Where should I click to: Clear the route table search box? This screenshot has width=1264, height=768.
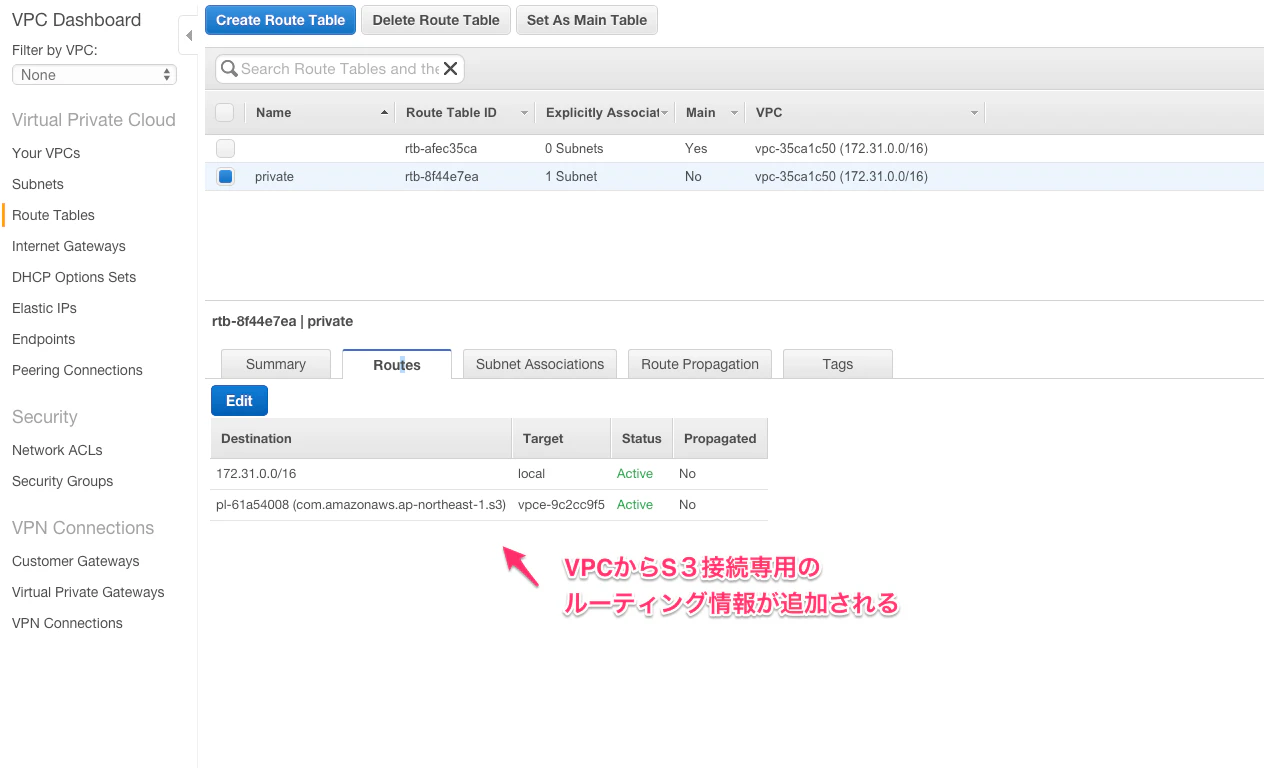[451, 69]
